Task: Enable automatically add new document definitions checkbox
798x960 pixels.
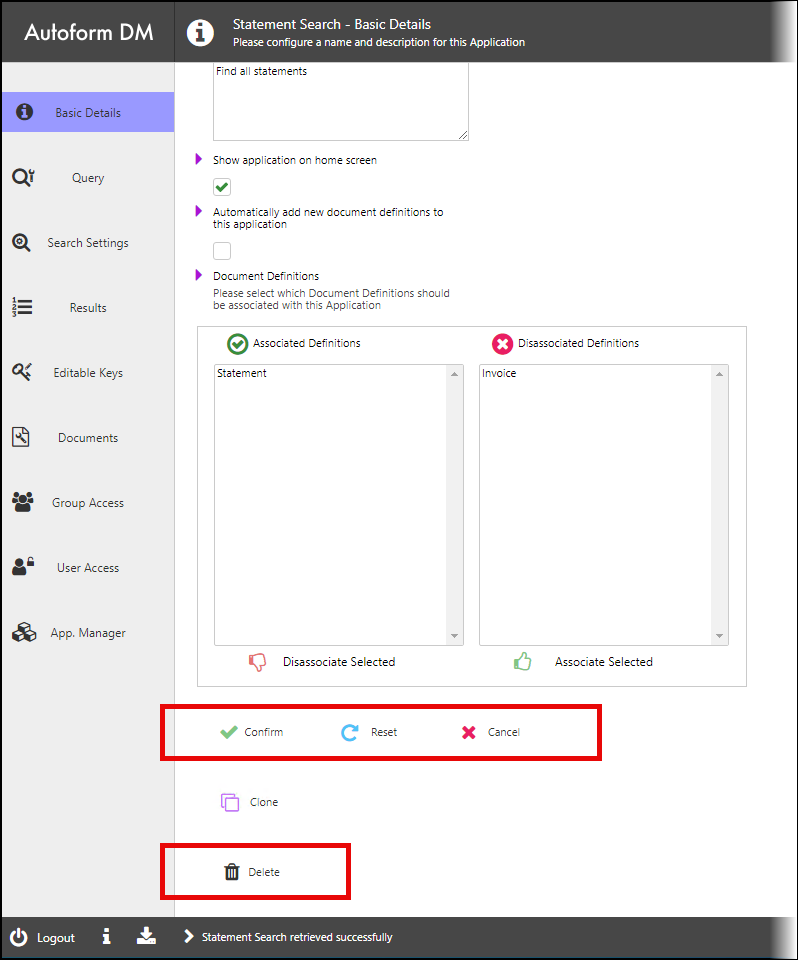Action: point(222,250)
